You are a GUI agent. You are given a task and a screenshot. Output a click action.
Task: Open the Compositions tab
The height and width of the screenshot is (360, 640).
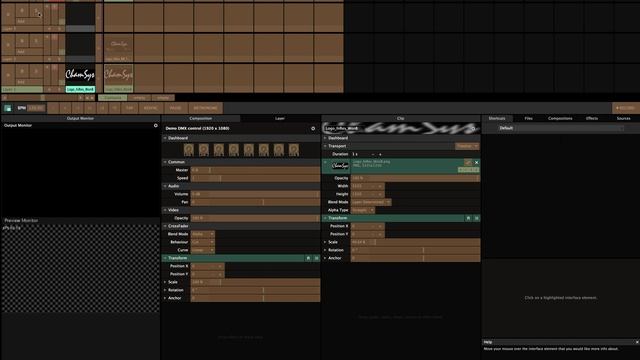point(560,118)
